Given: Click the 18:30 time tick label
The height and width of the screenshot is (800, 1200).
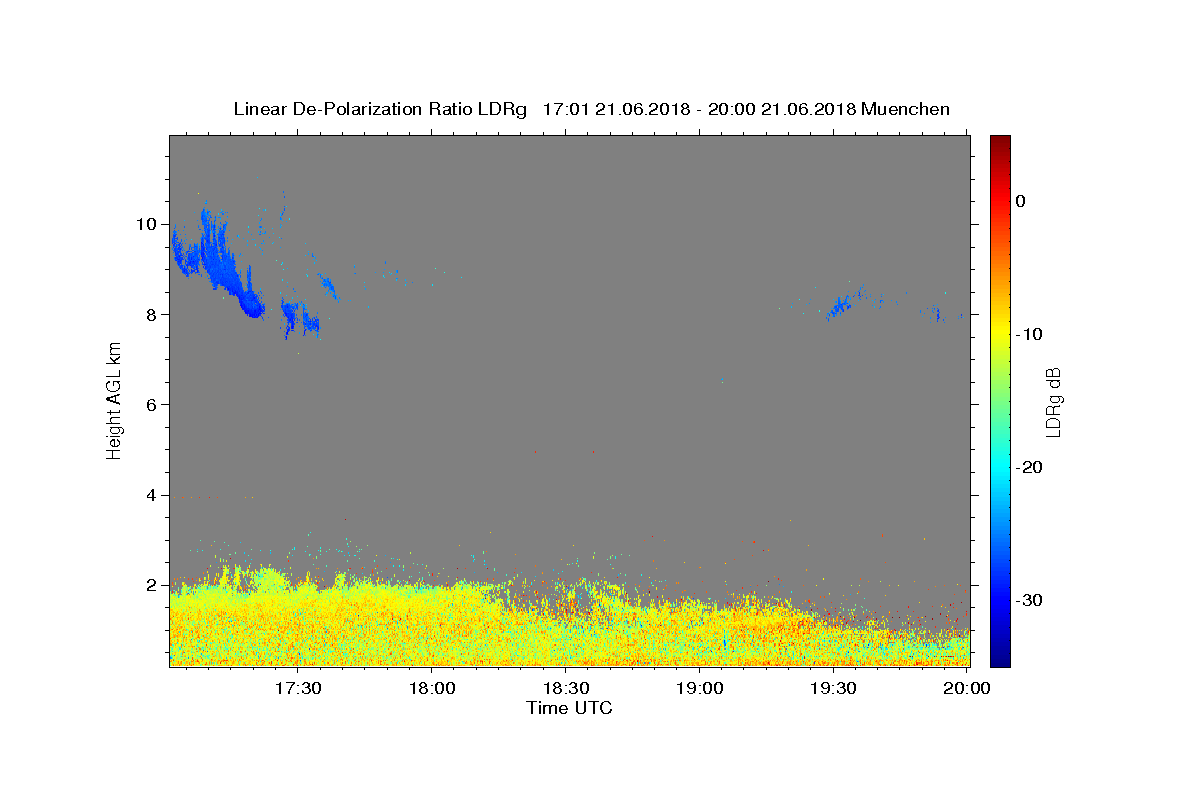Looking at the screenshot, I should point(565,689).
